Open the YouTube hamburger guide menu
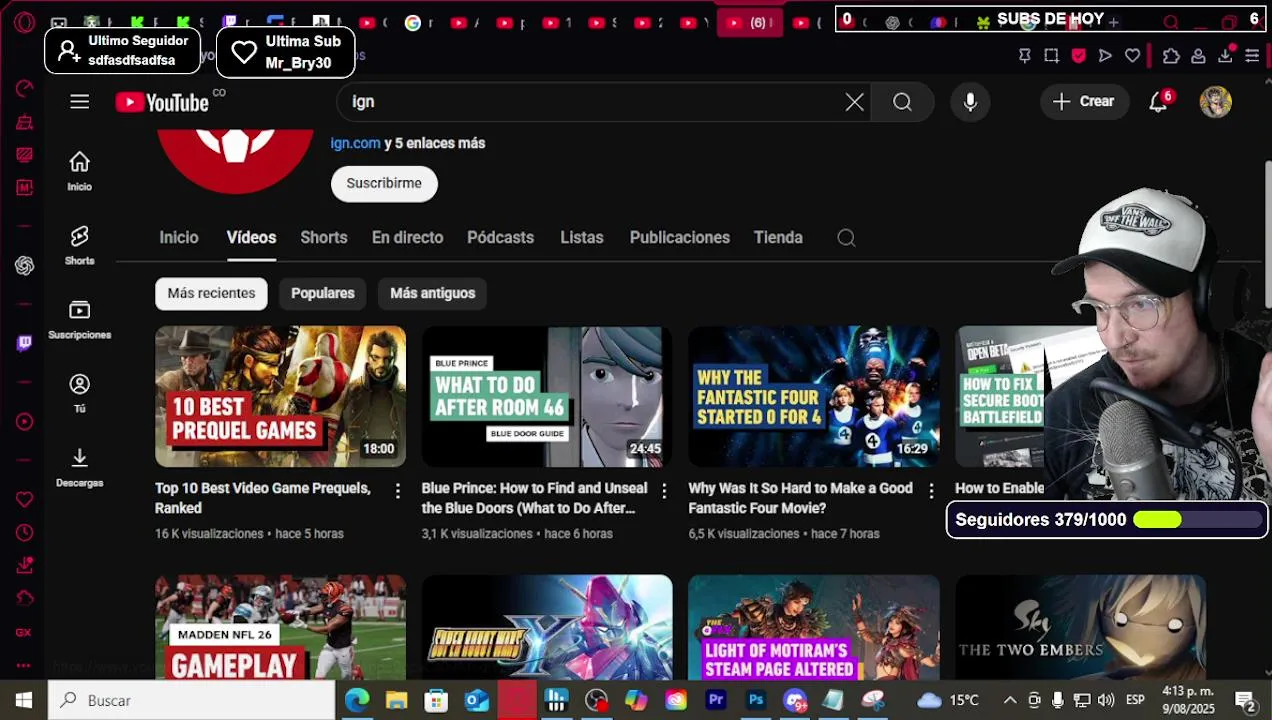The height and width of the screenshot is (720, 1272). [80, 102]
